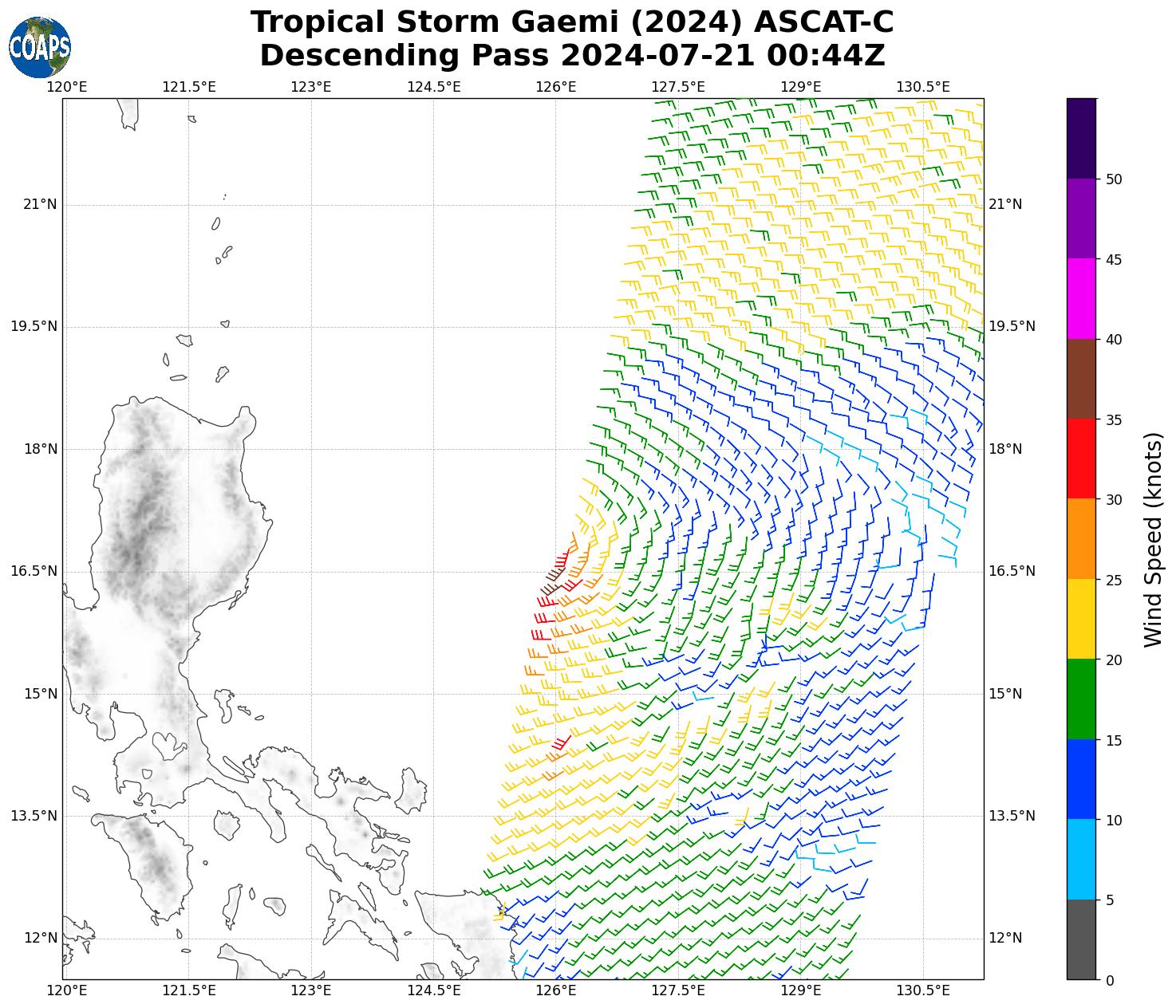Click the COAPS globe logo
1176x1008 pixels.
[39, 47]
